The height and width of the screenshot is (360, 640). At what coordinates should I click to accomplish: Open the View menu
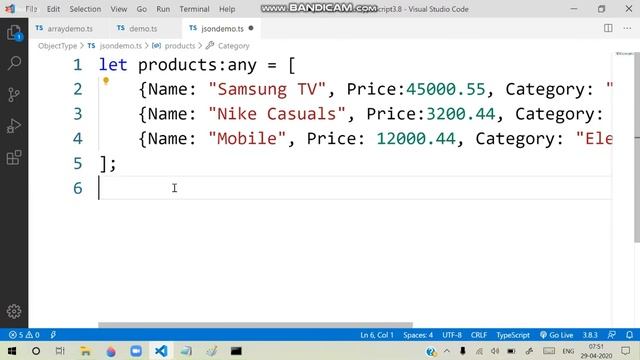[x=118, y=9]
